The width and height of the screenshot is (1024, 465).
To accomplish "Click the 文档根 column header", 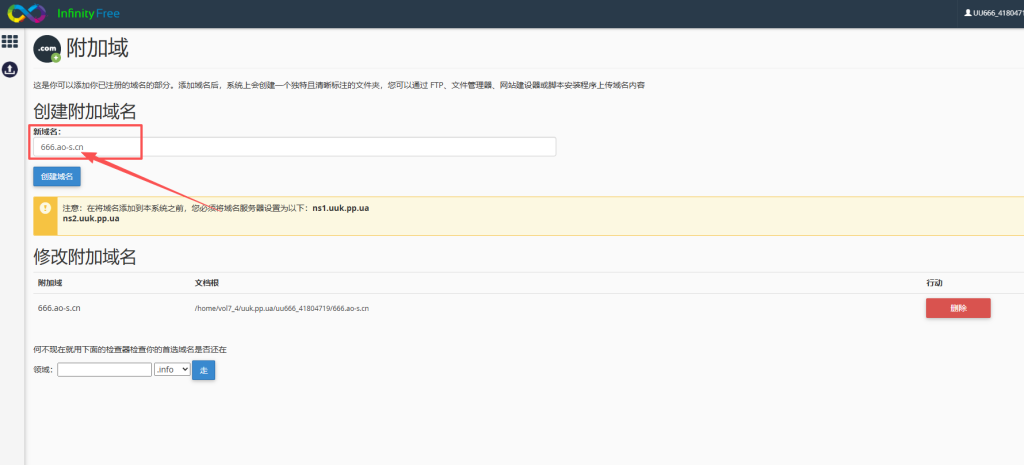I will [x=206, y=283].
